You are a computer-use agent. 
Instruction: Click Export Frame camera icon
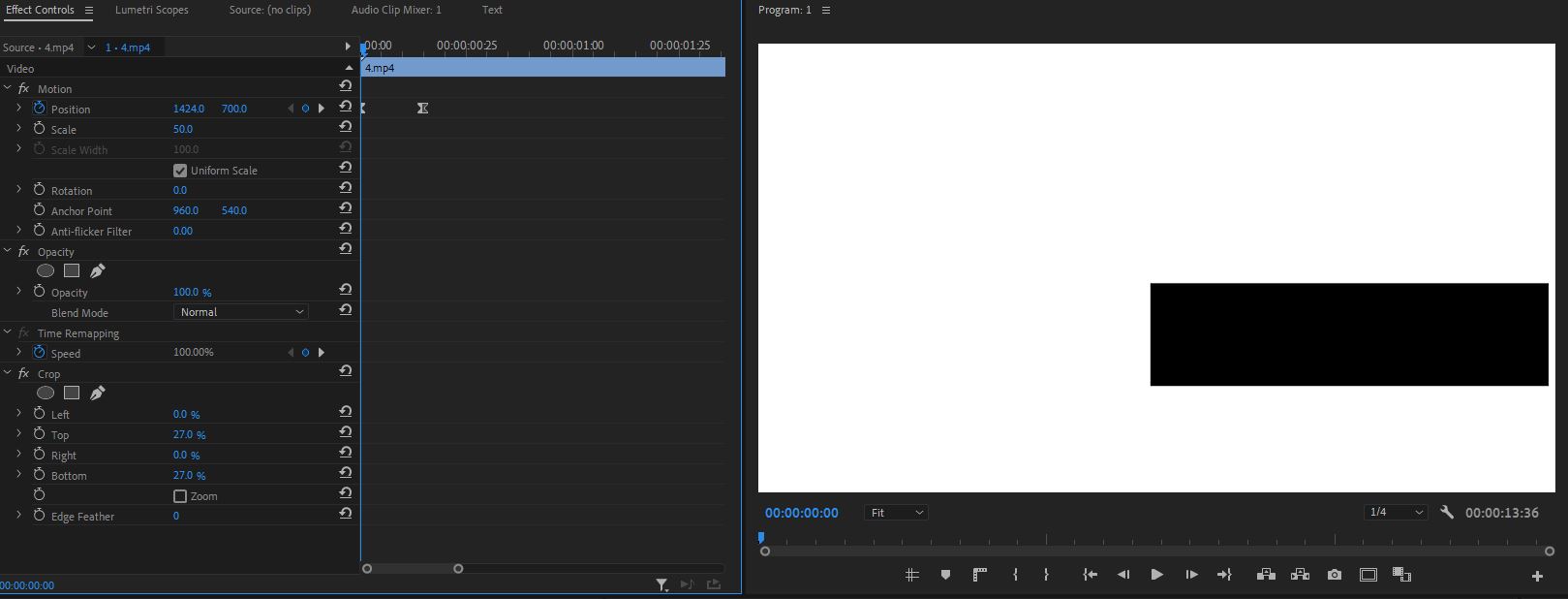[x=1335, y=575]
